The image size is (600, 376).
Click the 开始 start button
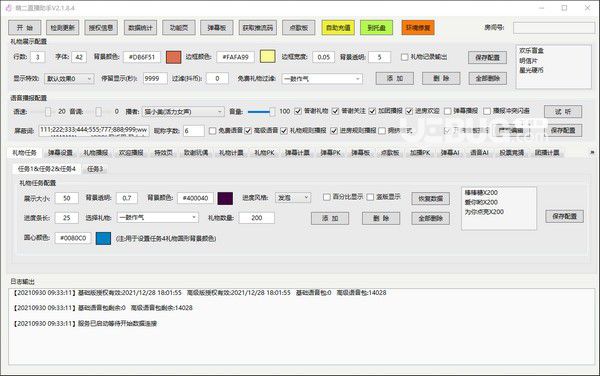pos(25,28)
